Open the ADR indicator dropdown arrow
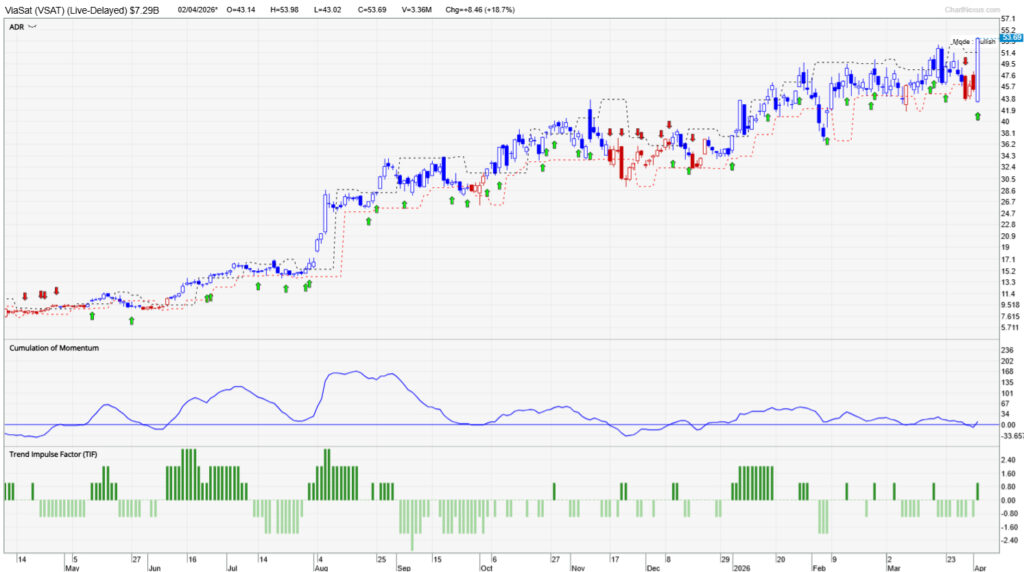Viewport: 1024px width, 572px height. 33,27
